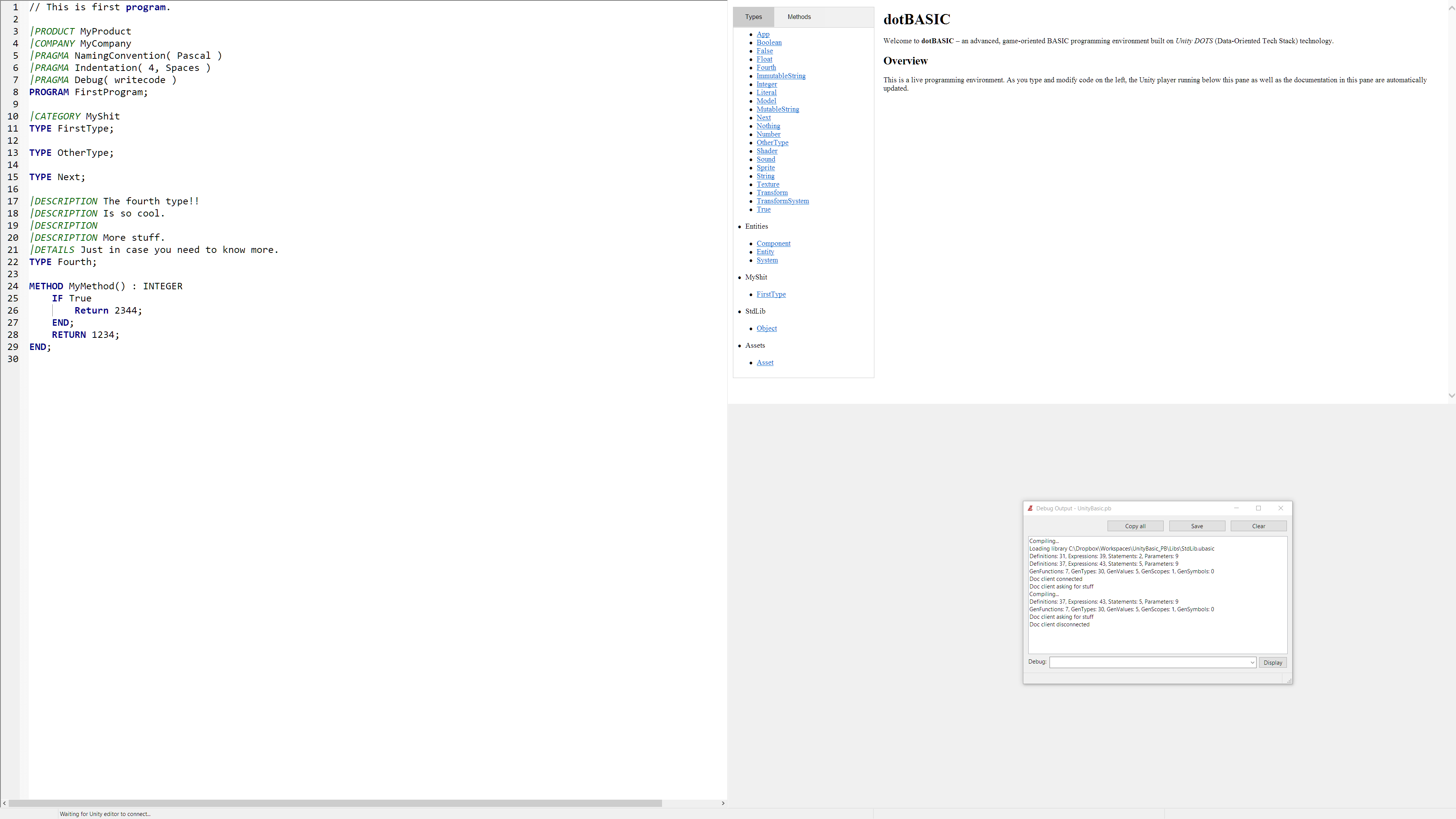The height and width of the screenshot is (819, 1456).
Task: Minimize the Debug Output window
Action: [1236, 508]
